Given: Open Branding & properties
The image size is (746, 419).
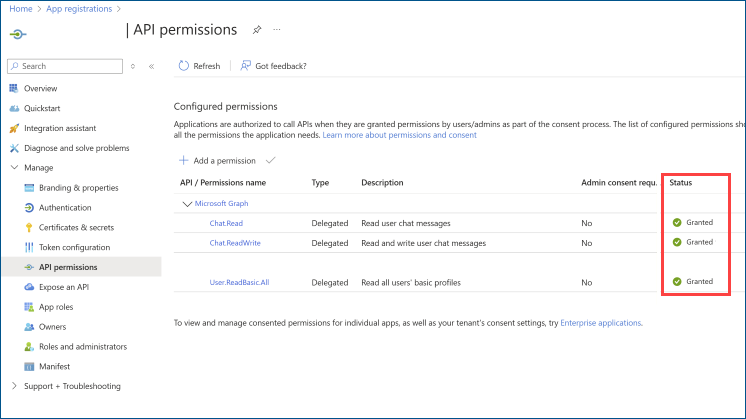Looking at the screenshot, I should coord(79,188).
